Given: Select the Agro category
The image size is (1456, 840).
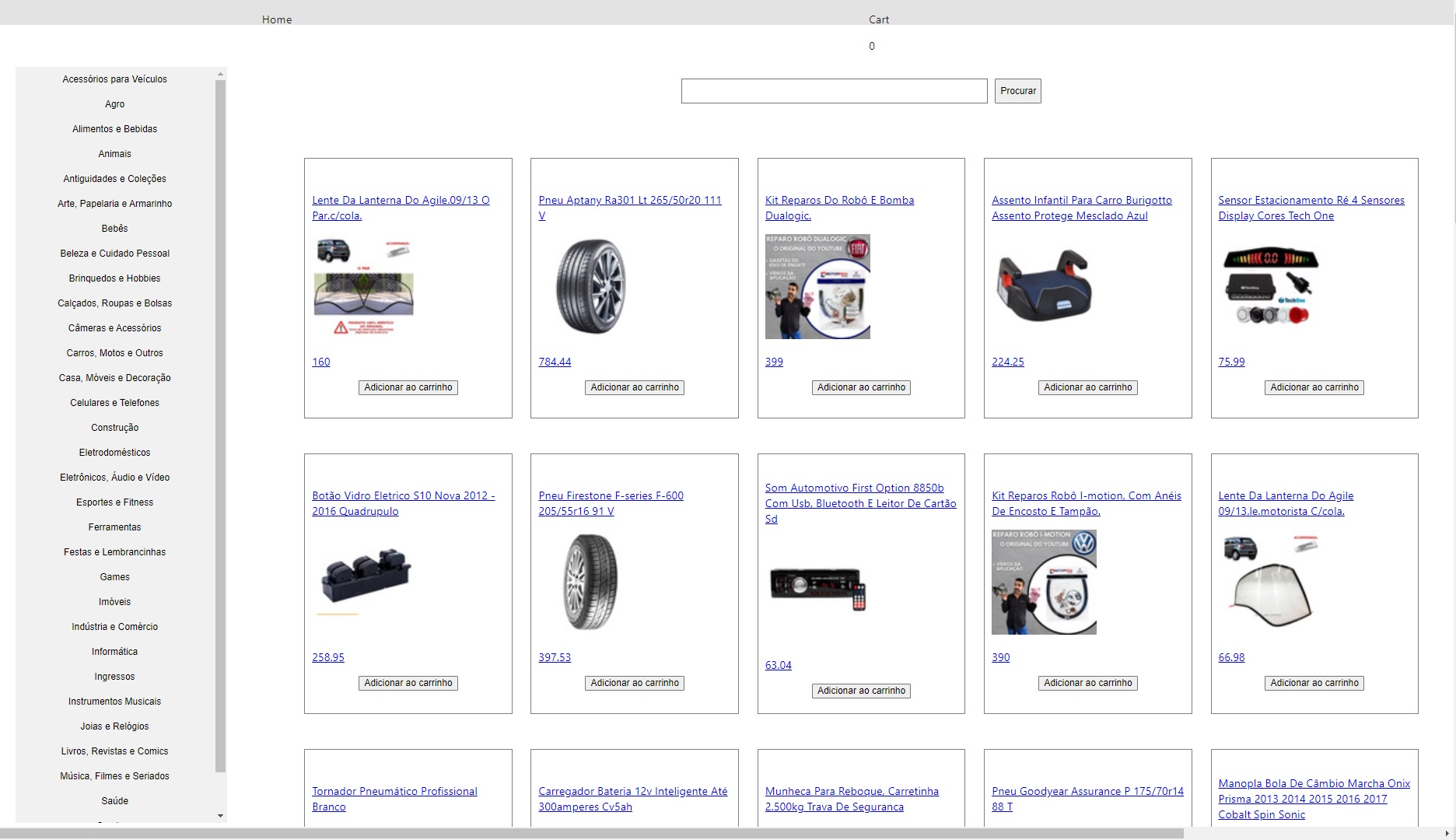Looking at the screenshot, I should [x=114, y=104].
